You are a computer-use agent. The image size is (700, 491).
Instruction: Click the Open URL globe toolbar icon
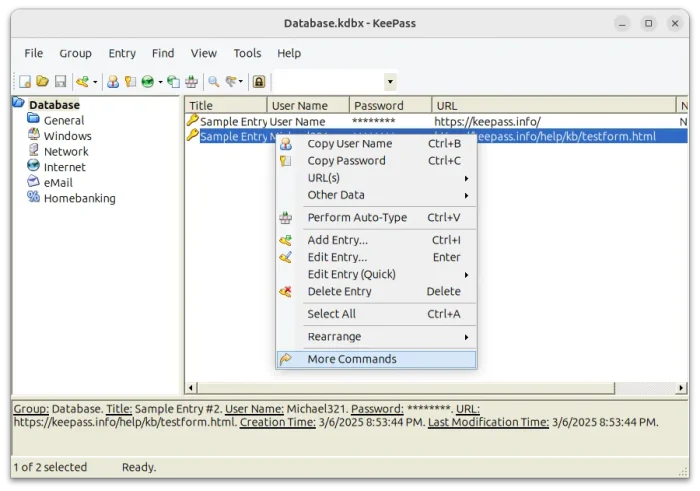click(x=147, y=81)
